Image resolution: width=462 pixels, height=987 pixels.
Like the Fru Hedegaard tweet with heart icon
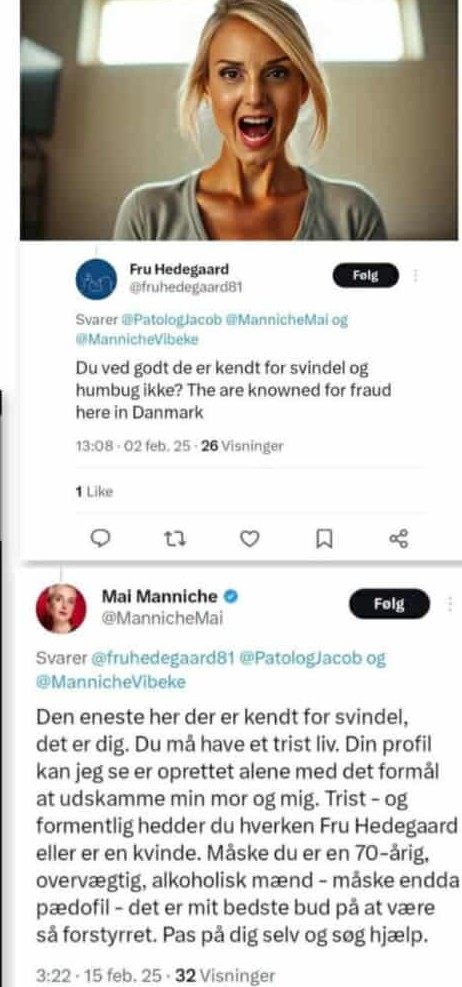pos(250,539)
